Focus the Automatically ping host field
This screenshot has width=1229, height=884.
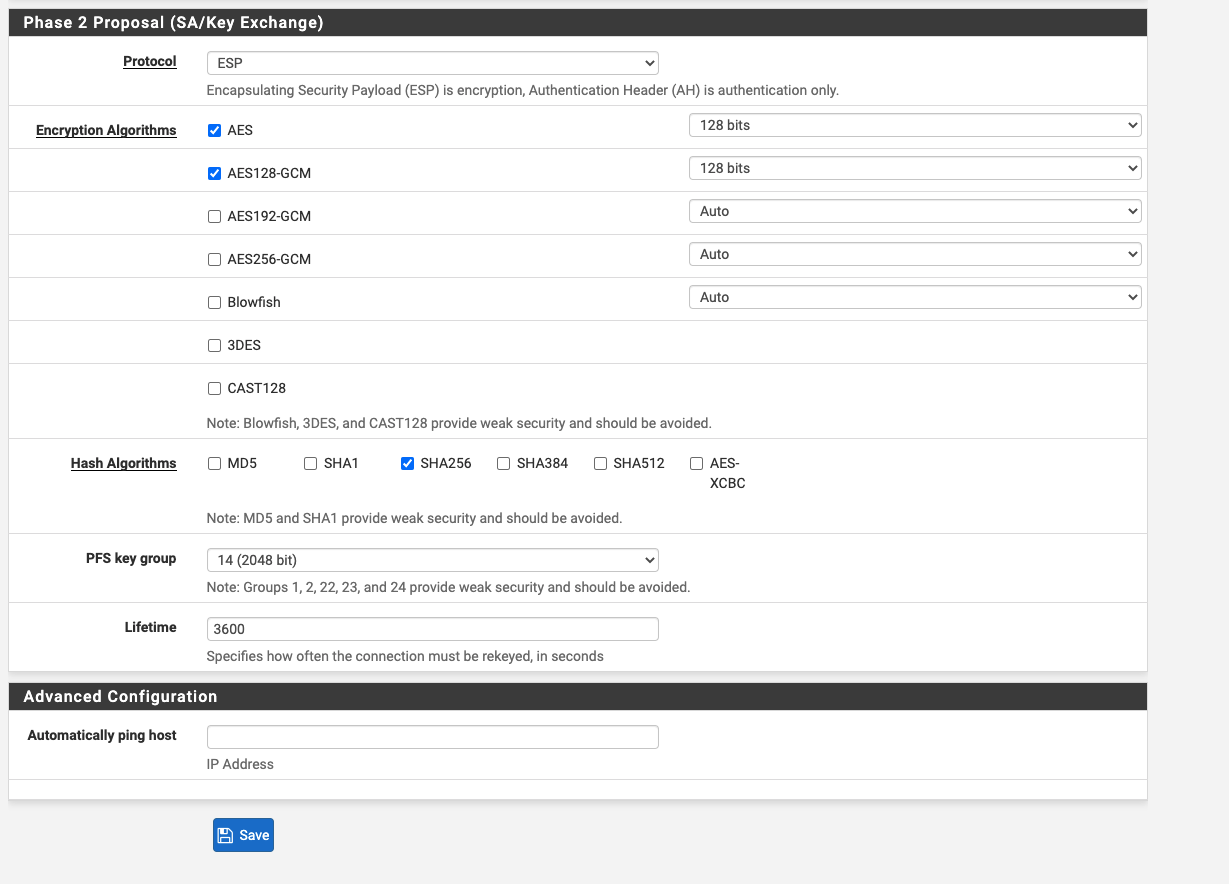click(x=432, y=737)
